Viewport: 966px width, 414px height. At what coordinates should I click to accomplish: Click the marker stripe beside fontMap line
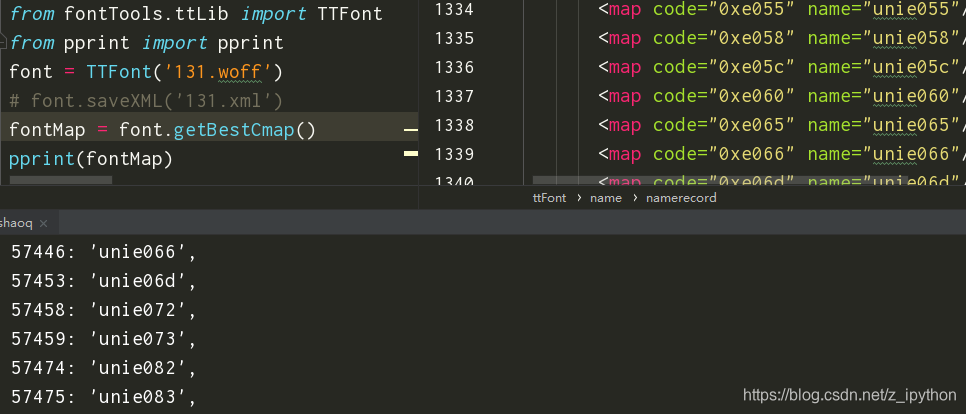point(411,131)
